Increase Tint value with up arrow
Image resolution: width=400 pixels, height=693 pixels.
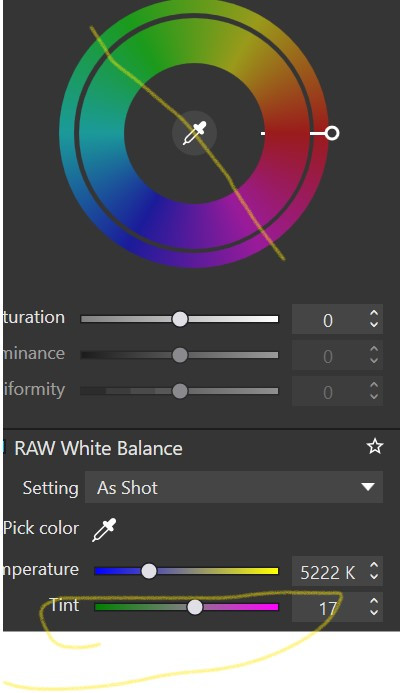(374, 601)
